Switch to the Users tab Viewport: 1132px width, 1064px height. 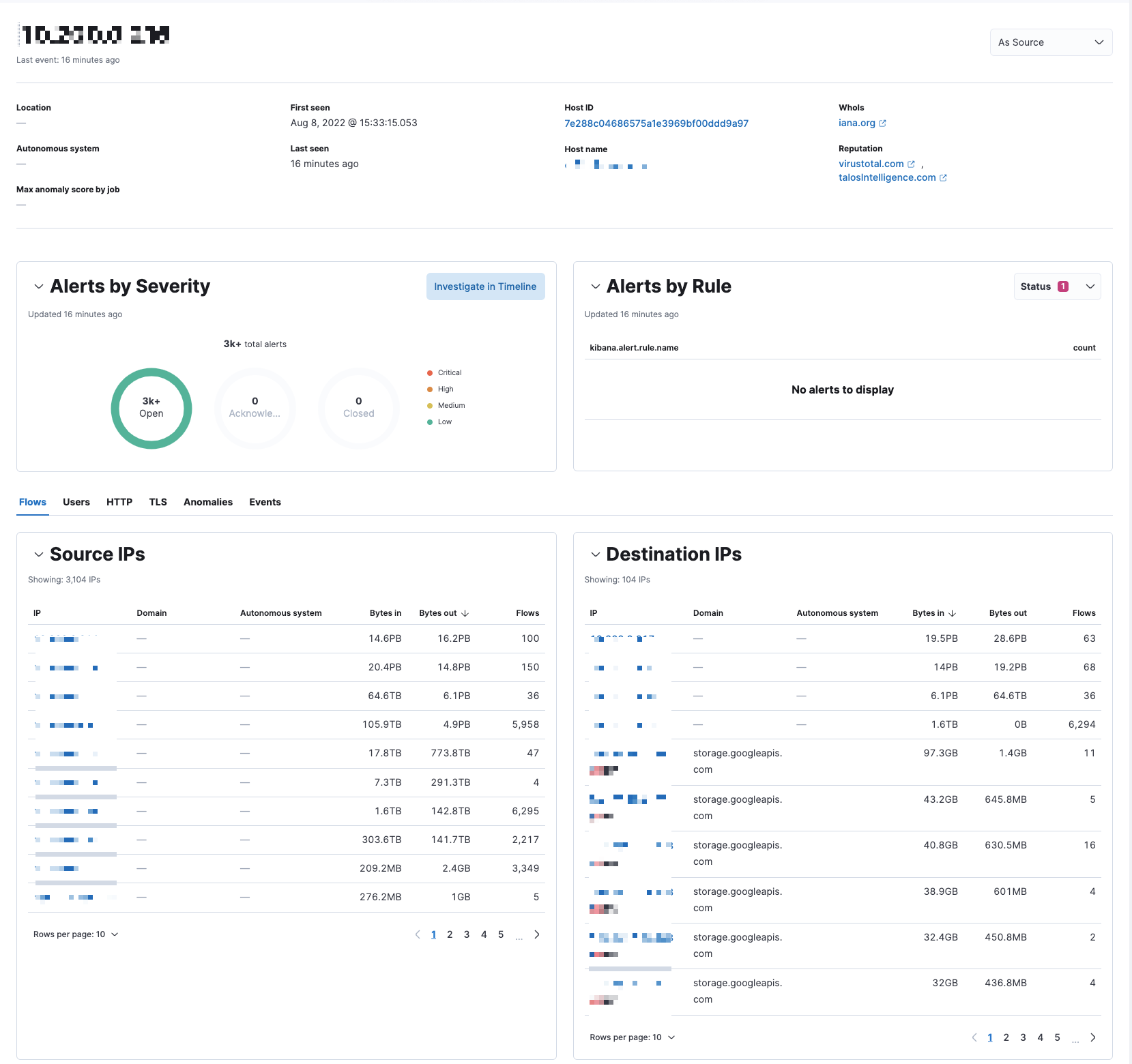tap(76, 502)
